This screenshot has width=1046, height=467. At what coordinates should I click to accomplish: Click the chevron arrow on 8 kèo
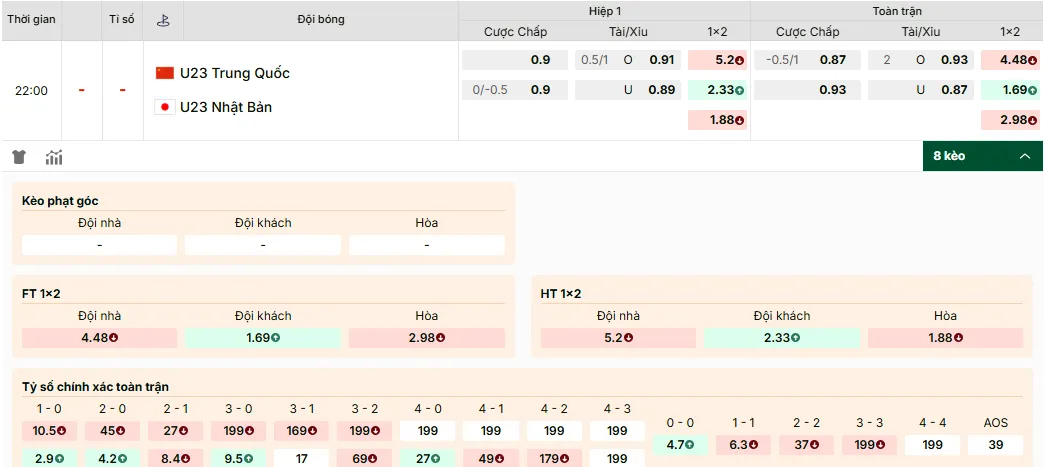click(x=1024, y=156)
